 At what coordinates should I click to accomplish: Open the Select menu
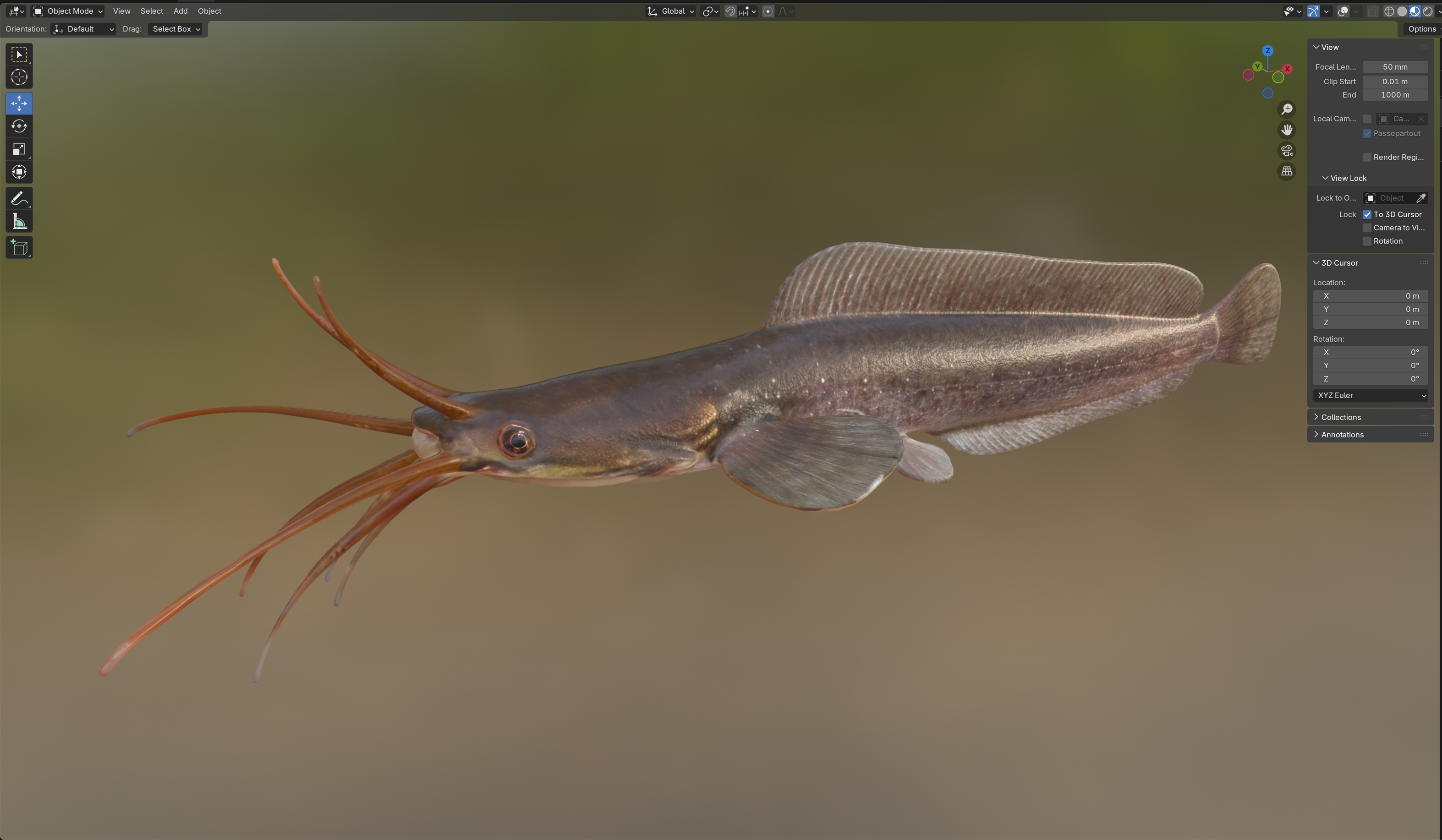[x=152, y=11]
